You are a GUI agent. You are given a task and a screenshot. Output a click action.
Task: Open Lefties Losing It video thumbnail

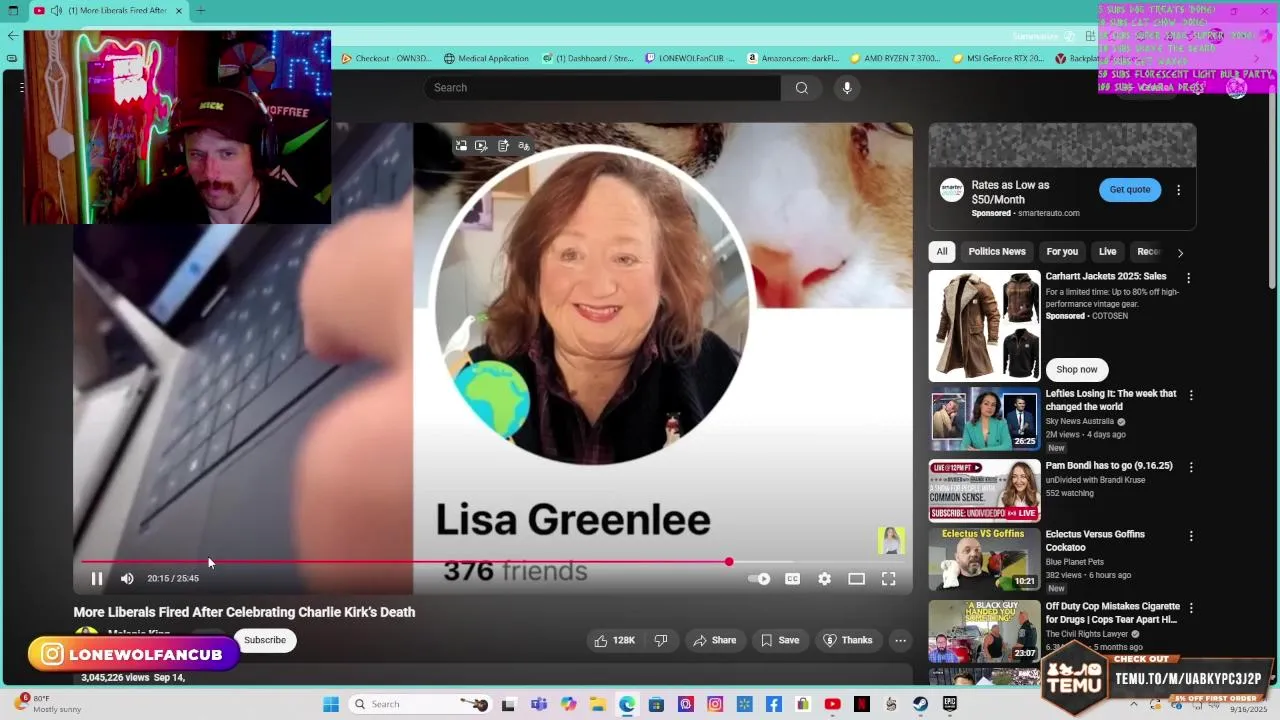click(984, 419)
